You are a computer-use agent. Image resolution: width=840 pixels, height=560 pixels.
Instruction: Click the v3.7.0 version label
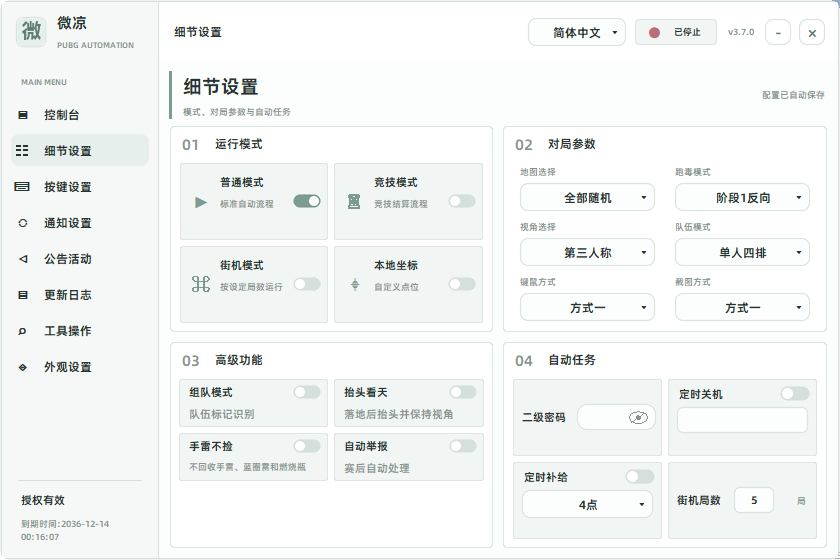741,32
